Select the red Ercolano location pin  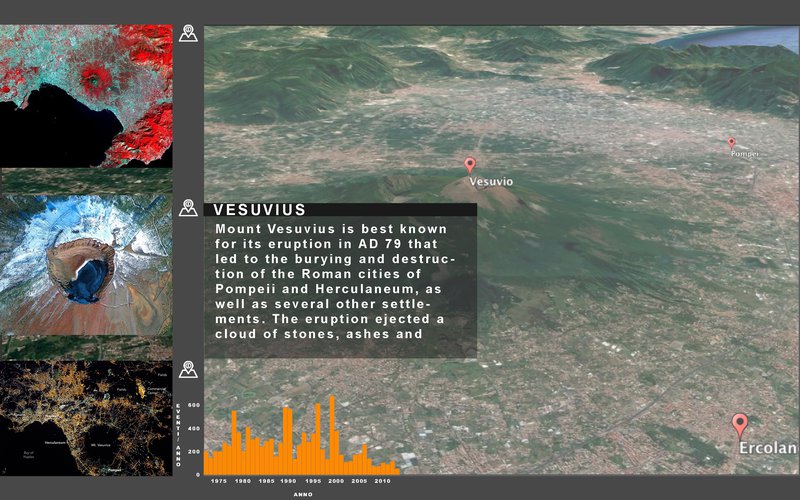(740, 424)
